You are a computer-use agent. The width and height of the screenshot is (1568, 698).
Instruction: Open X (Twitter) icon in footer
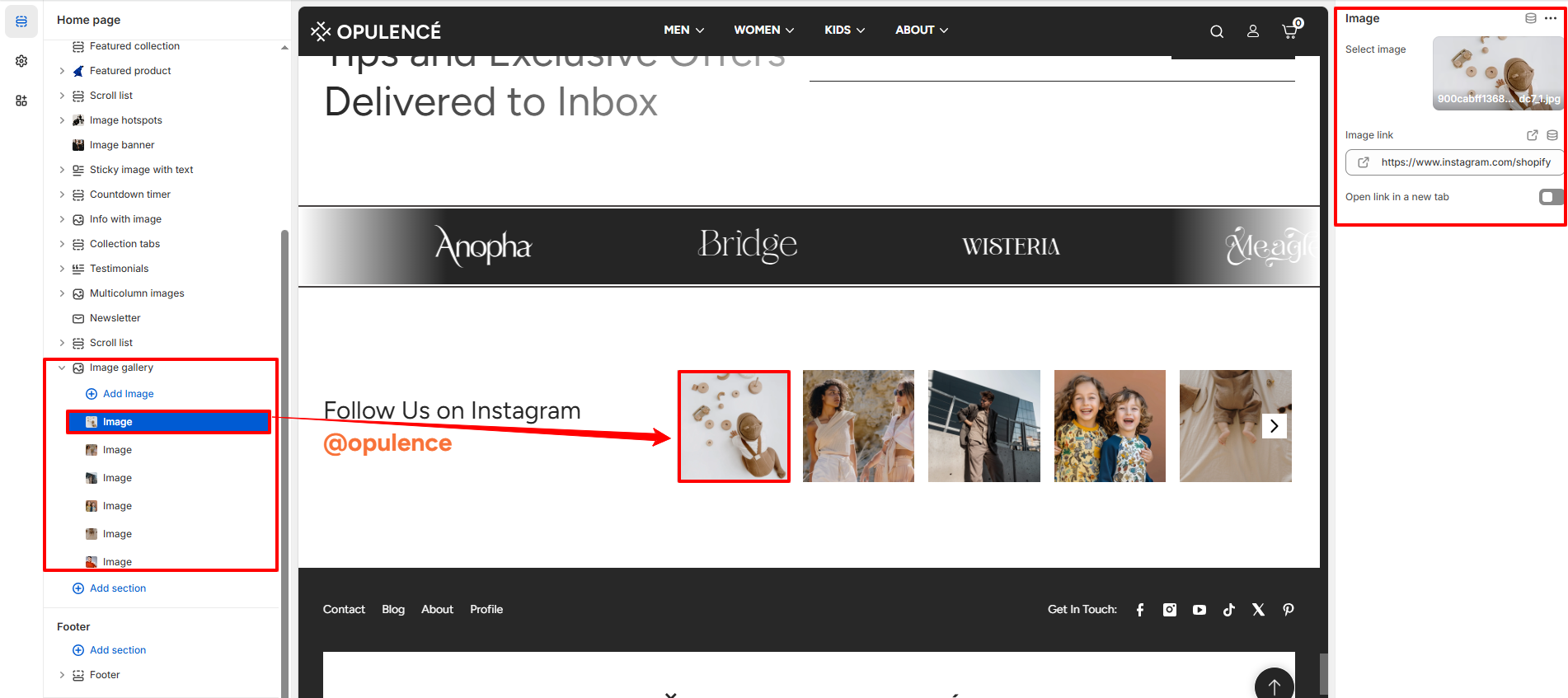[1259, 610]
